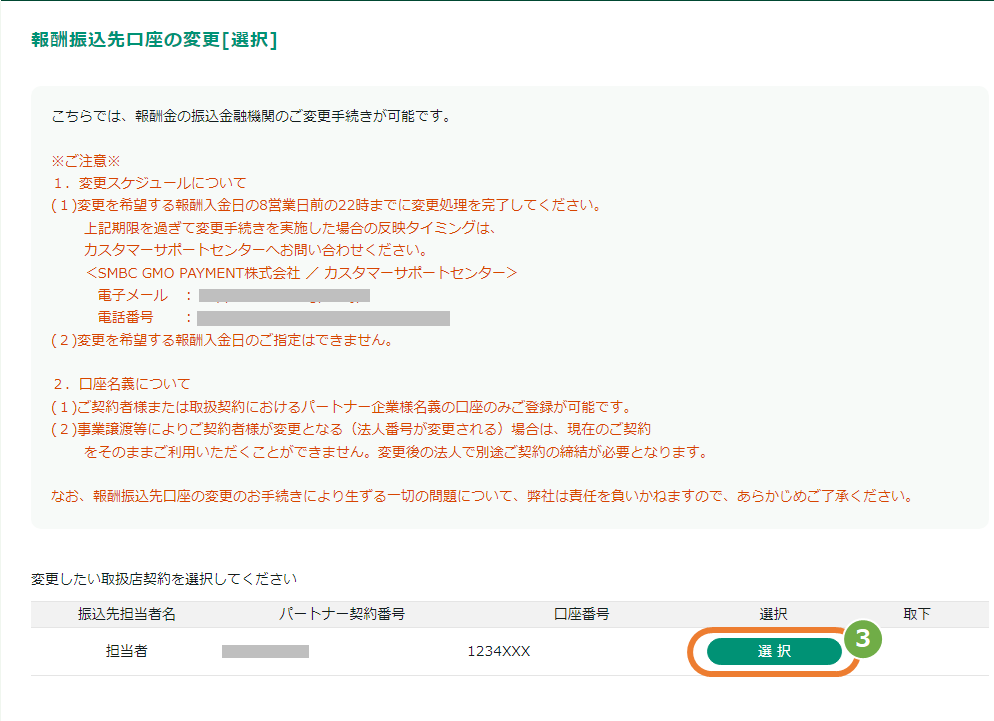The width and height of the screenshot is (994, 721).
Task: Click section heading 2．口座名義について
Action: click(x=122, y=384)
